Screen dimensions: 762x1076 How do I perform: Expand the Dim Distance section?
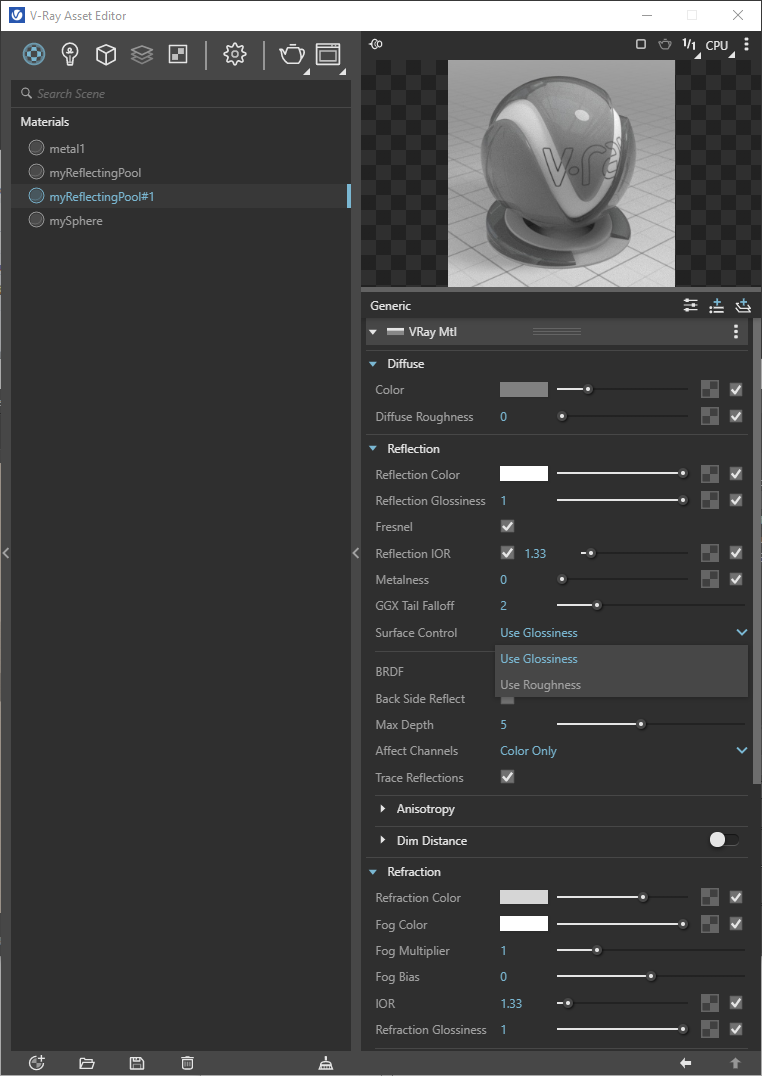382,840
